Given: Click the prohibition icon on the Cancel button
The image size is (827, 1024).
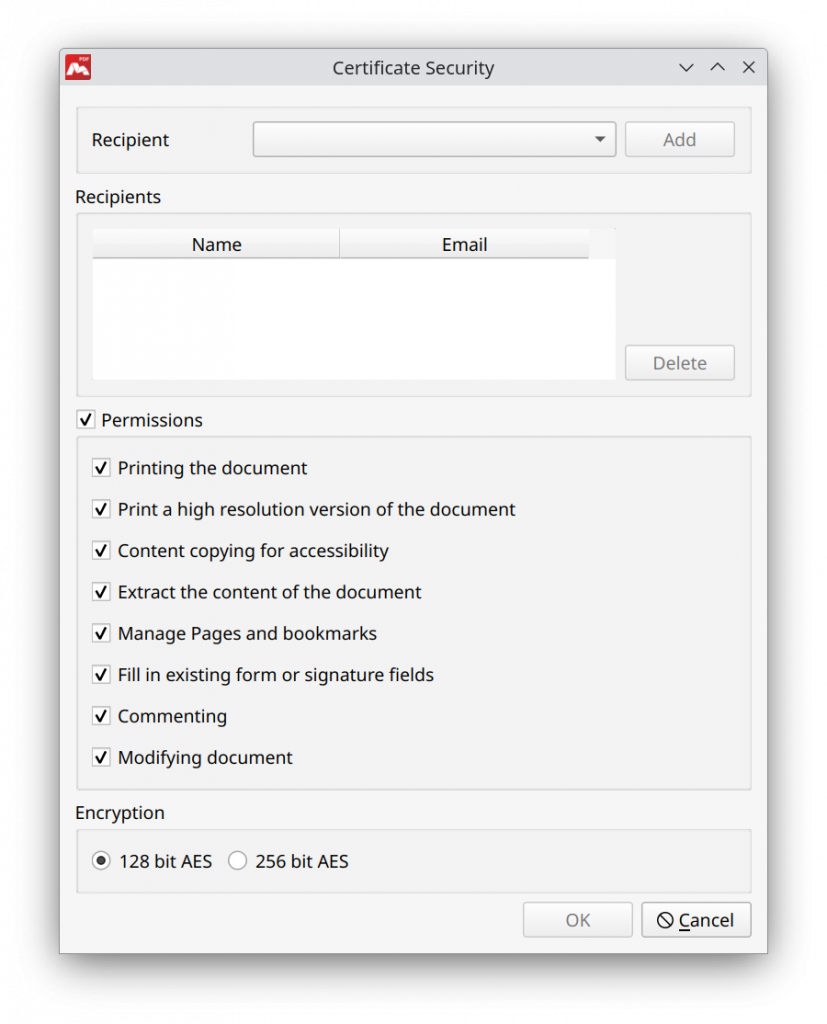Looking at the screenshot, I should 664,919.
